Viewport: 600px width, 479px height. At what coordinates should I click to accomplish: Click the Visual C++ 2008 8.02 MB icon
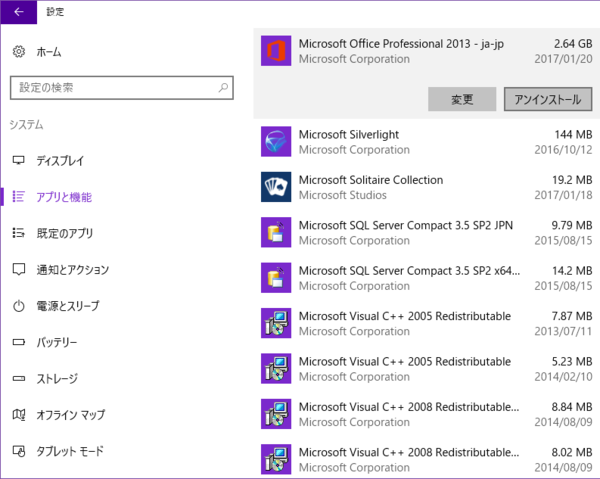point(276,459)
